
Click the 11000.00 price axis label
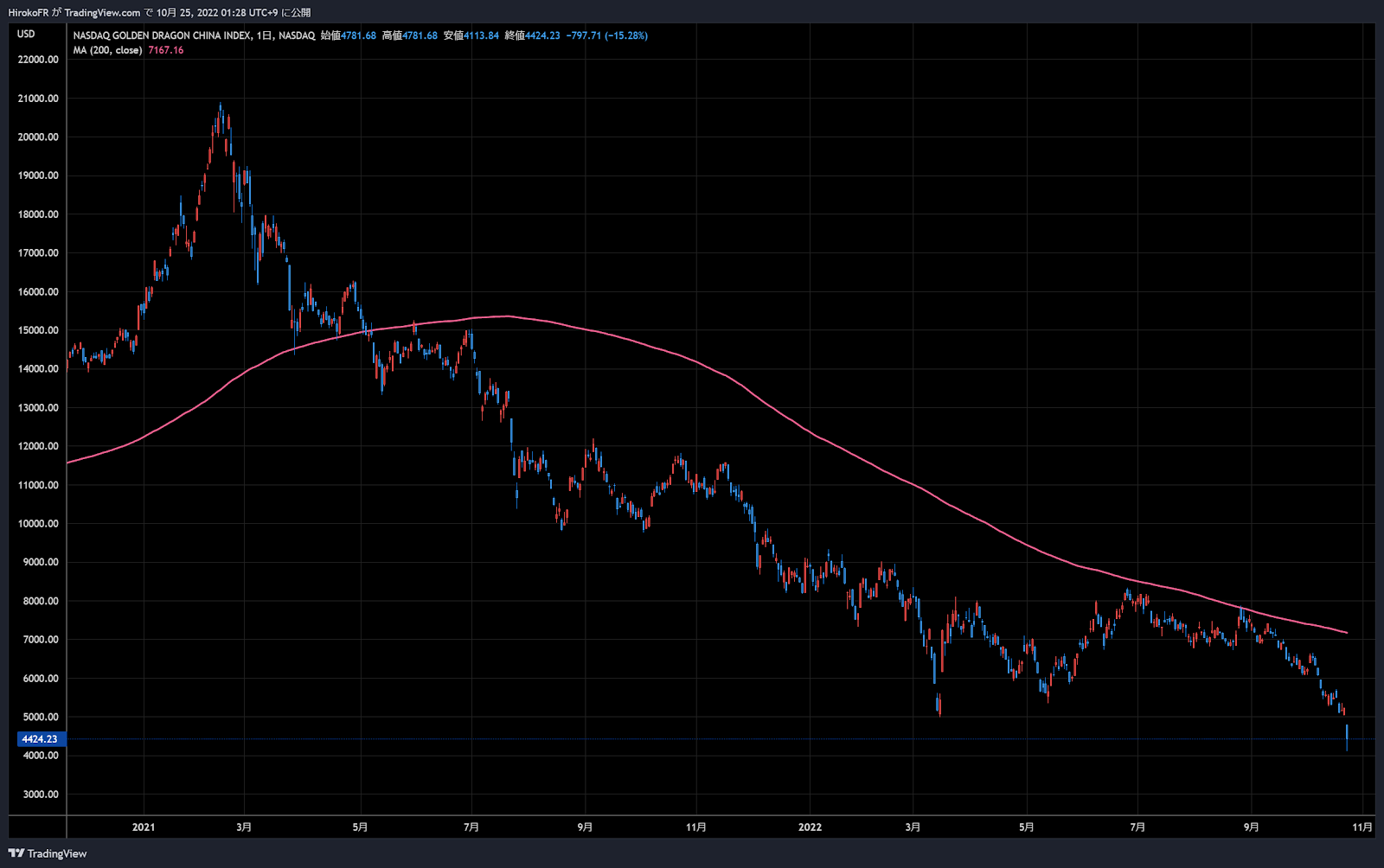coord(38,485)
